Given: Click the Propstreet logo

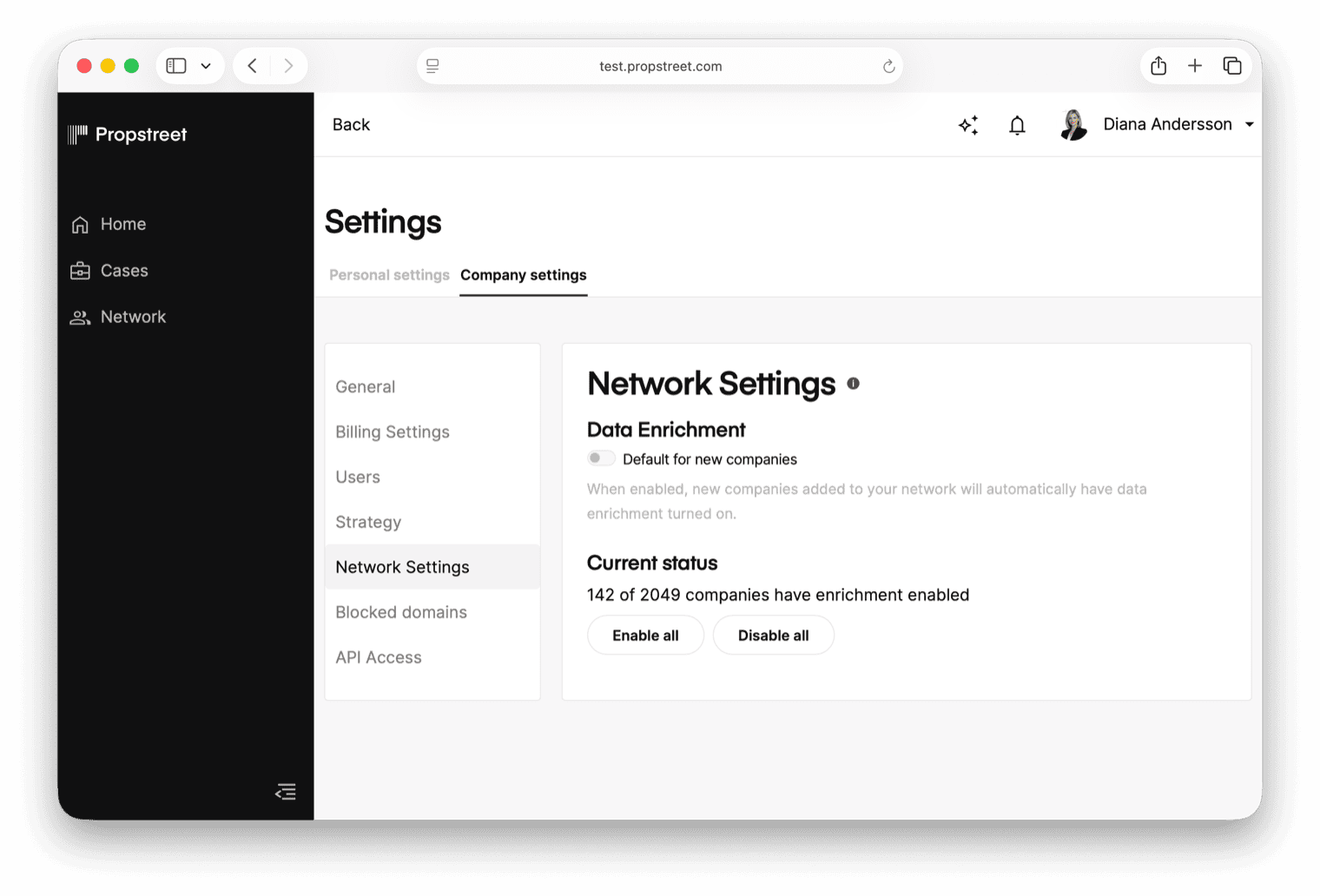Looking at the screenshot, I should (126, 134).
